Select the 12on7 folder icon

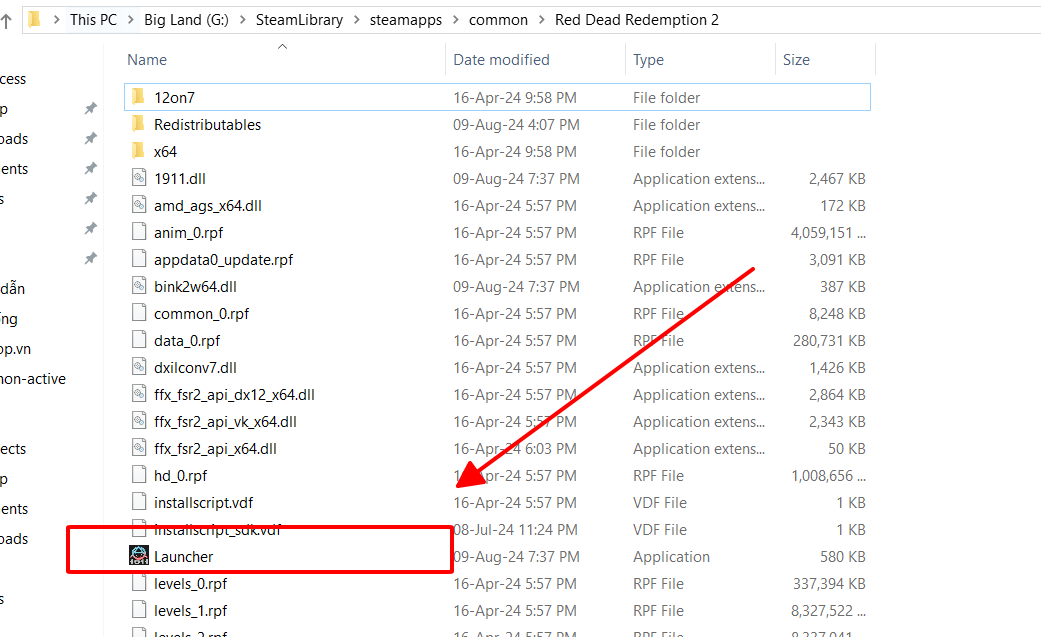click(x=139, y=97)
